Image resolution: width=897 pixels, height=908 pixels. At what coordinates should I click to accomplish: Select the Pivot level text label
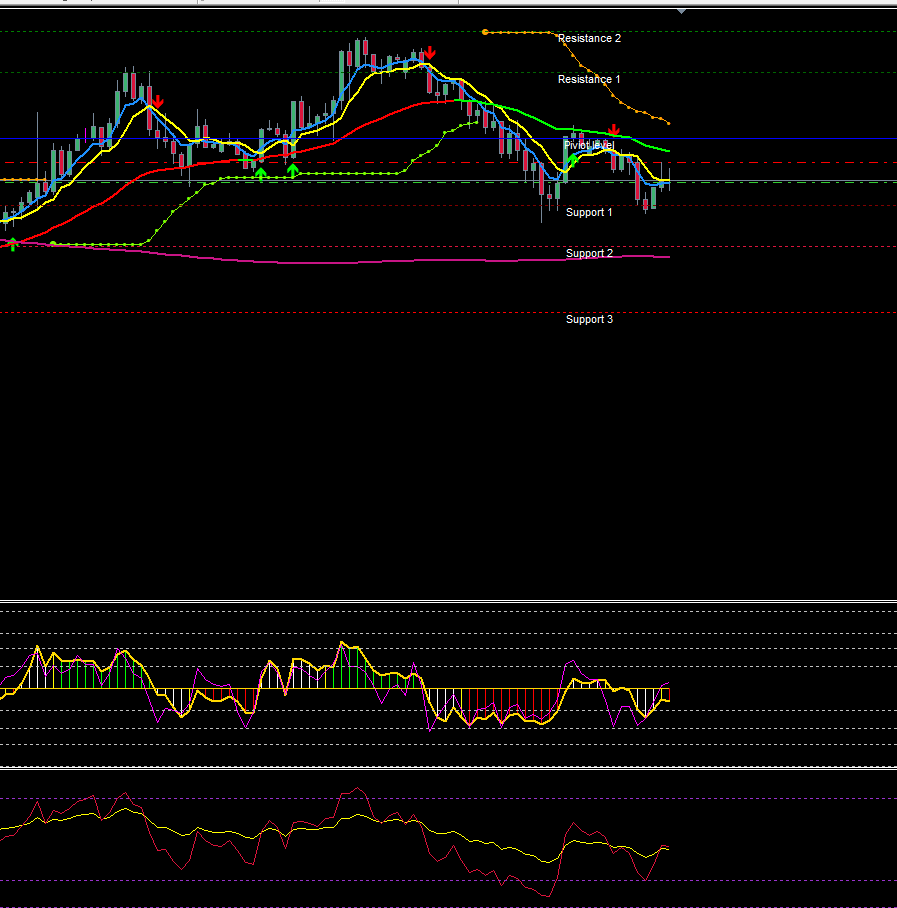(x=589, y=145)
